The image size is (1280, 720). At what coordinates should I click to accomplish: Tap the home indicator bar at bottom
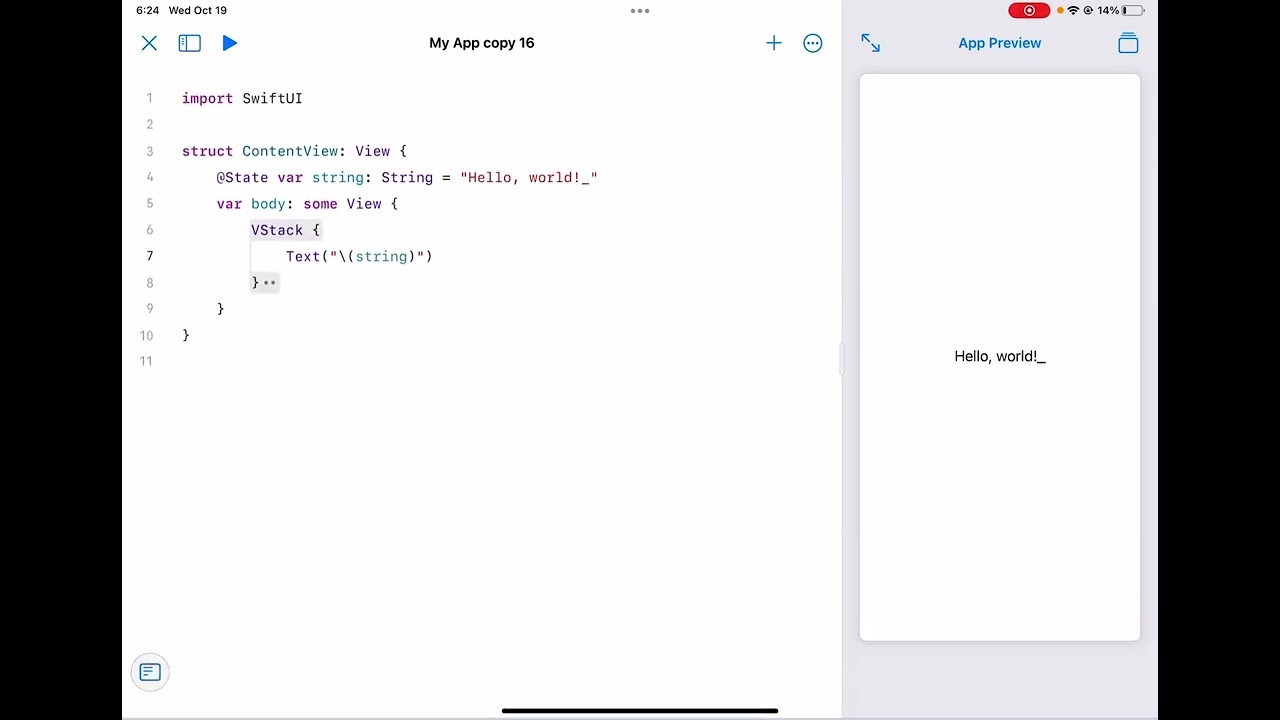(x=640, y=711)
